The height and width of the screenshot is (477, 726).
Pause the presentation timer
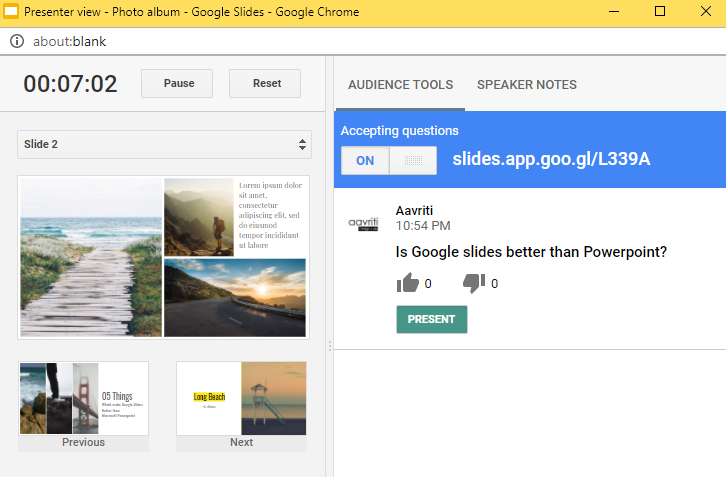178,83
